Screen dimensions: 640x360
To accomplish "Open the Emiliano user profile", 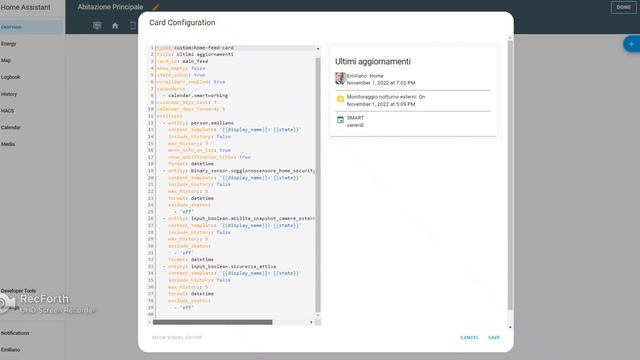I will (x=32, y=350).
